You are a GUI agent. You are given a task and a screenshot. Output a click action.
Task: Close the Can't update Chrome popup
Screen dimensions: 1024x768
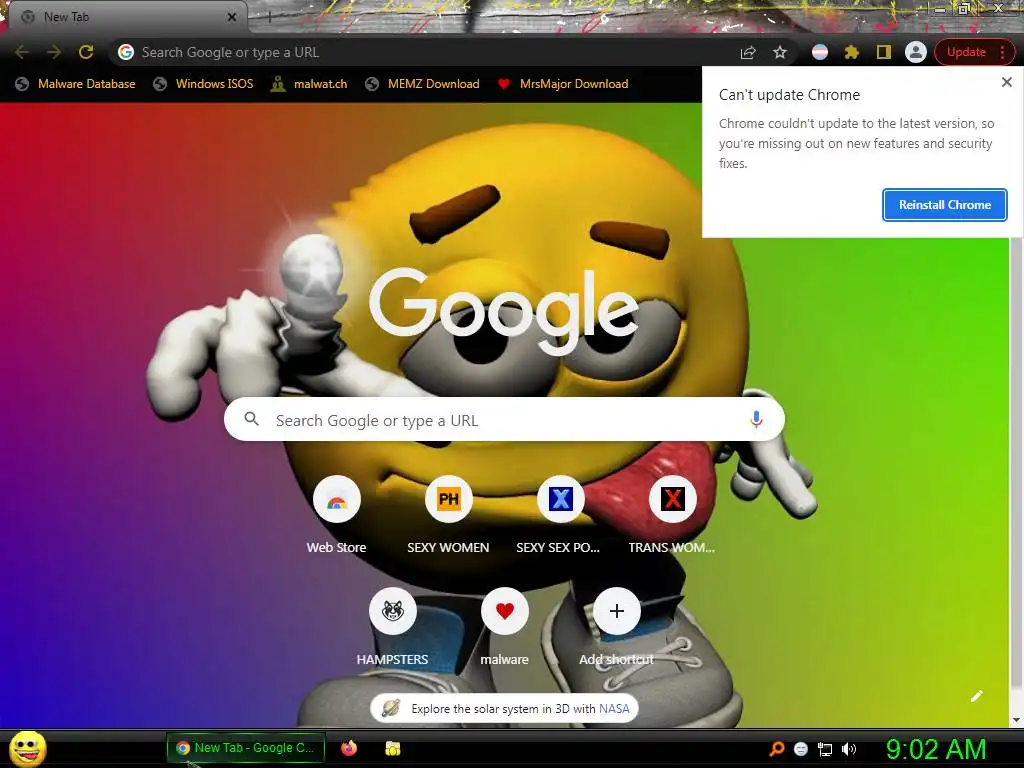[1006, 82]
